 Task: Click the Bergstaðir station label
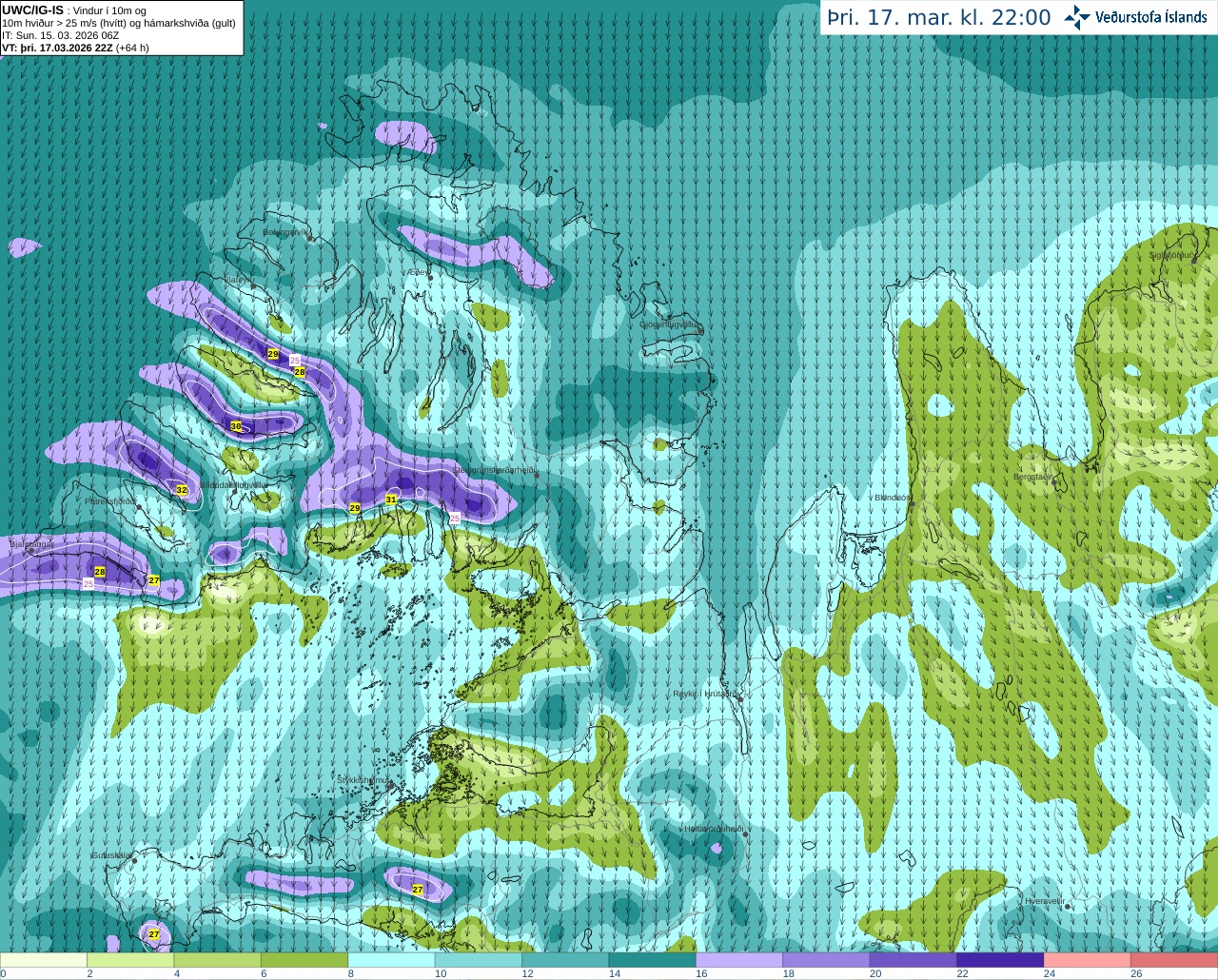(1033, 477)
